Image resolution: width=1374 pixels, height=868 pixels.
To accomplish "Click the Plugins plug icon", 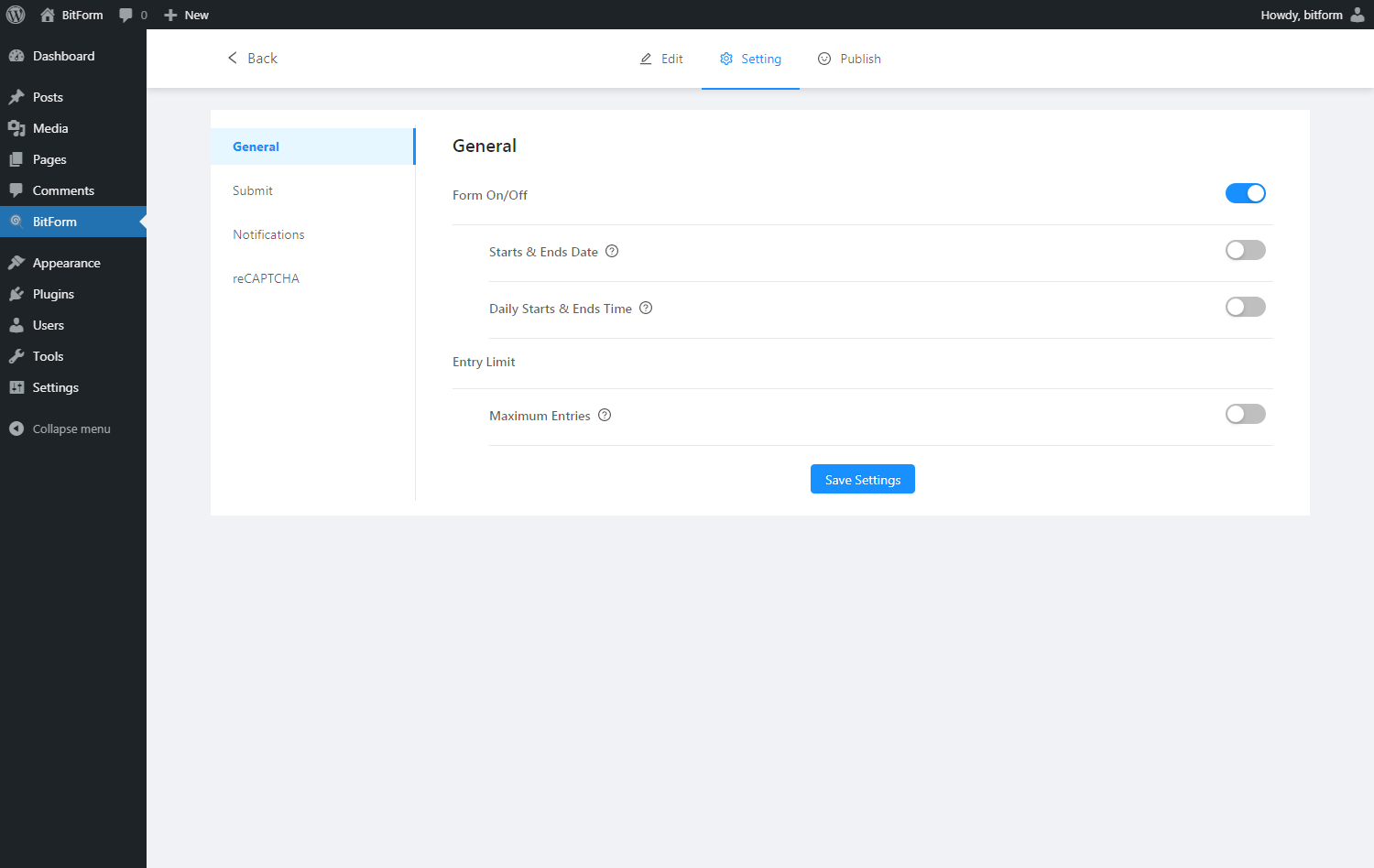I will click(x=16, y=294).
